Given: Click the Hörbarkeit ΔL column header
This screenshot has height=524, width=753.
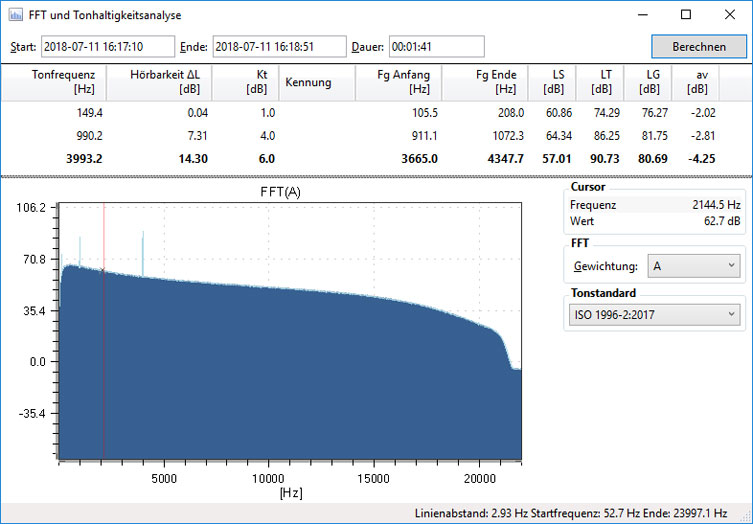Looking at the screenshot, I should (x=165, y=83).
